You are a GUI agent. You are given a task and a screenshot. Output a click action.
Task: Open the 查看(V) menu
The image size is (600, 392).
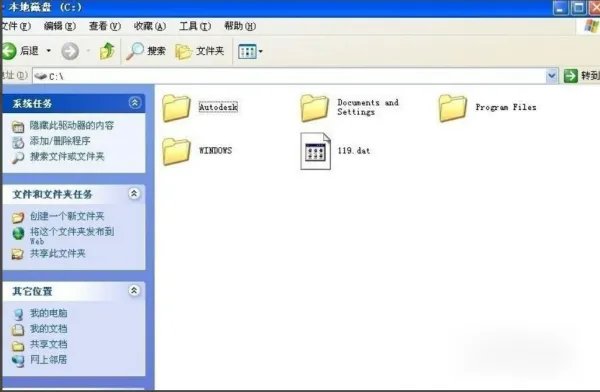[105, 26]
